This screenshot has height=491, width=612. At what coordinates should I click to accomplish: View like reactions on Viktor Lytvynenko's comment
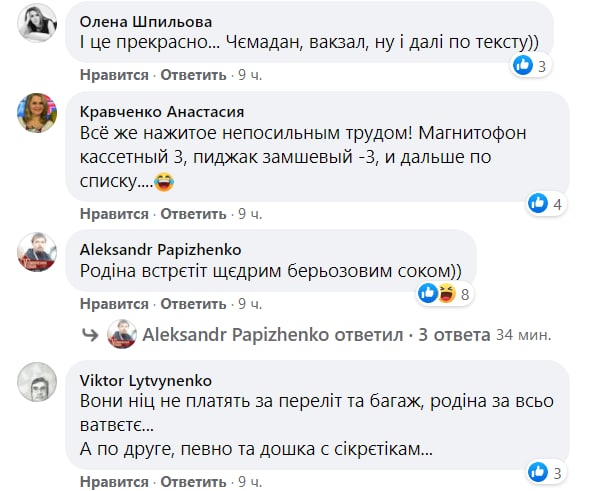[546, 472]
